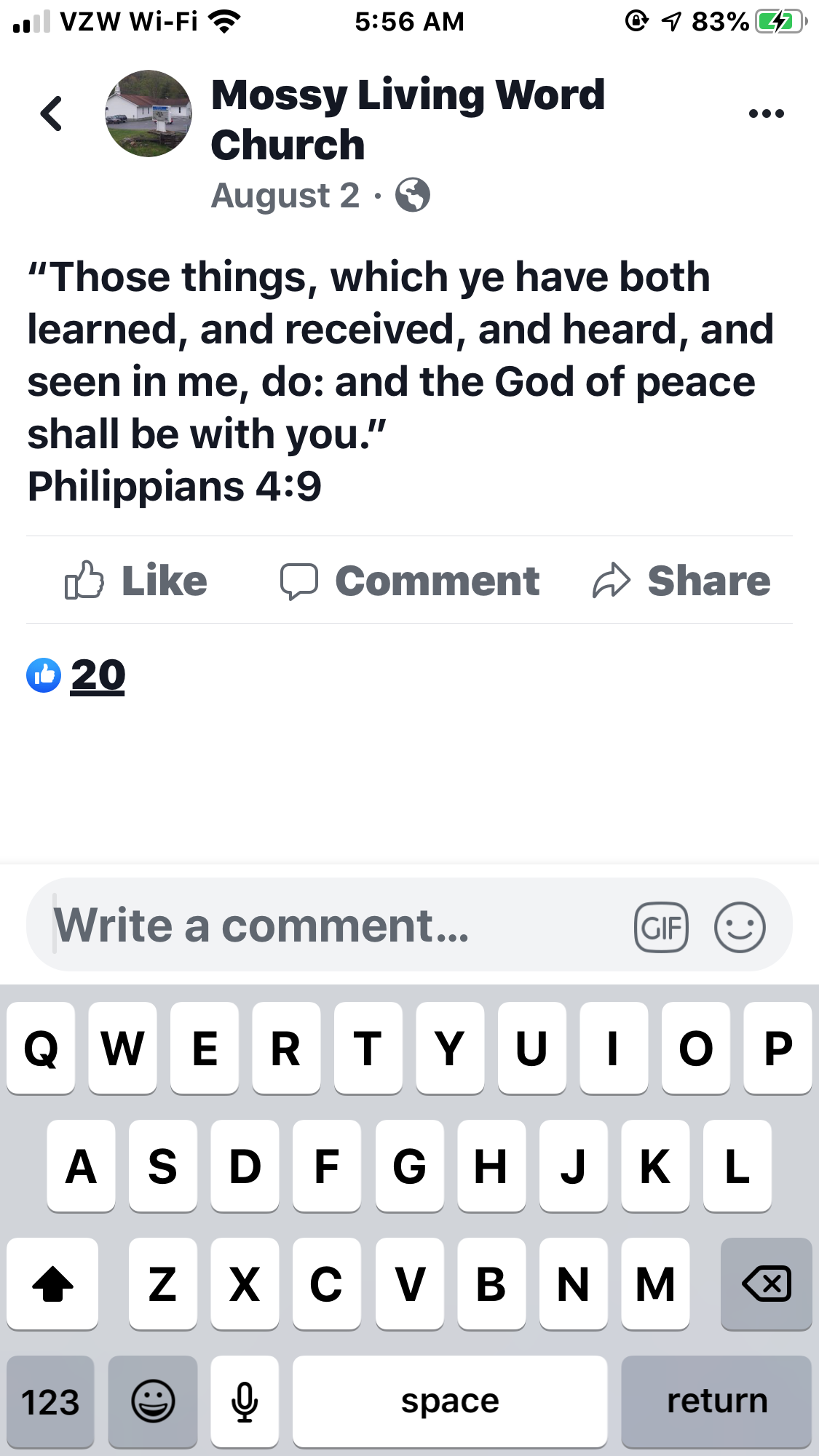This screenshot has width=819, height=1456.
Task: Open the smiley sticker picker
Action: 740,927
